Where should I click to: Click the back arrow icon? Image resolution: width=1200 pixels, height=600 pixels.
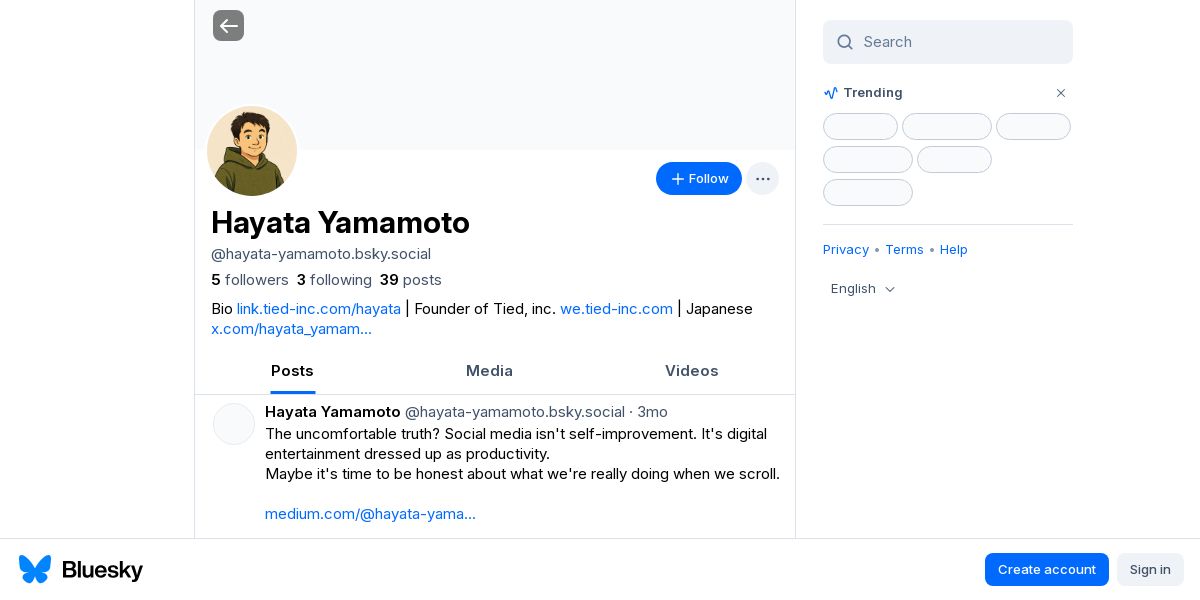228,26
